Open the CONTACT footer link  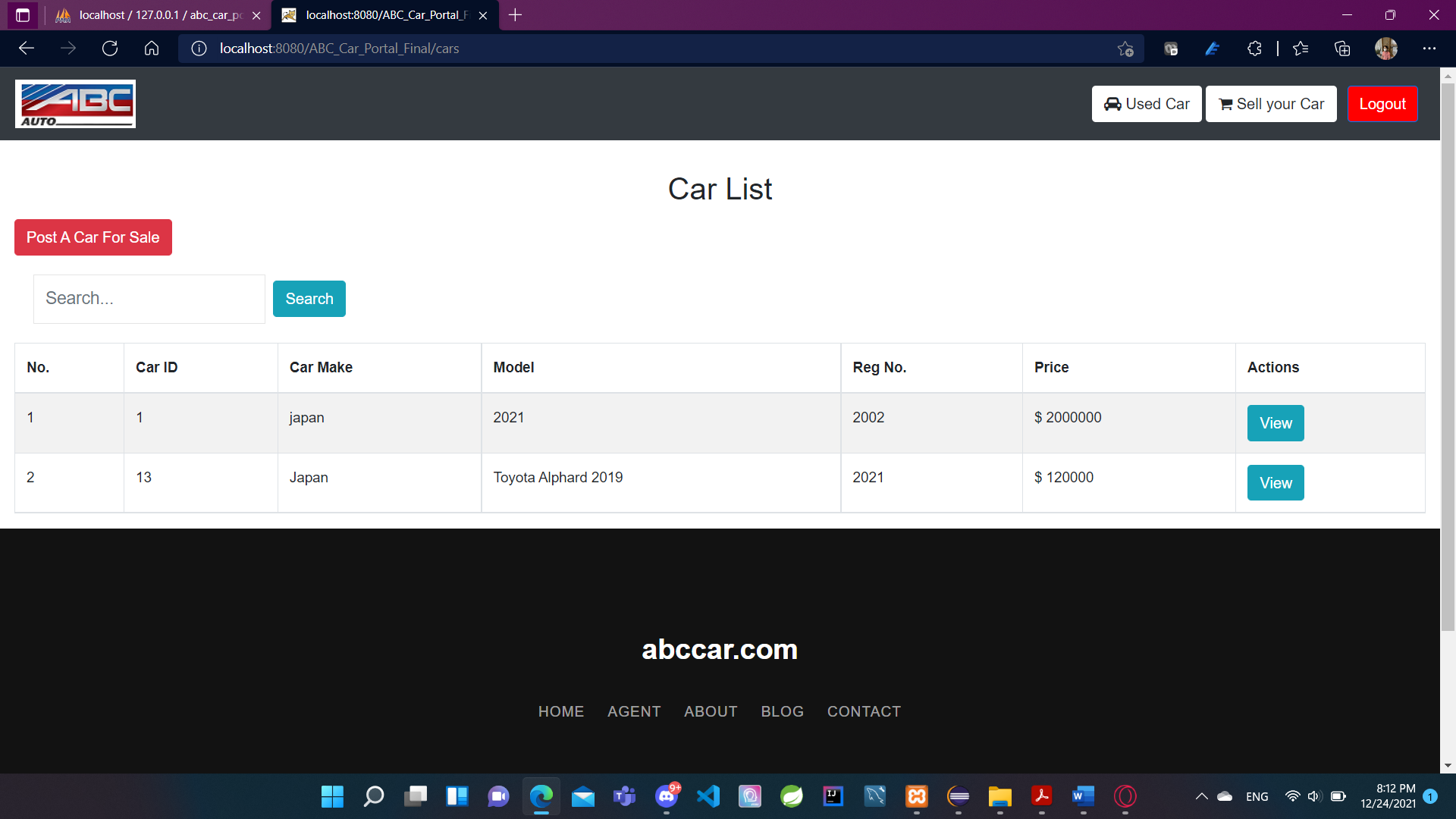click(x=864, y=711)
